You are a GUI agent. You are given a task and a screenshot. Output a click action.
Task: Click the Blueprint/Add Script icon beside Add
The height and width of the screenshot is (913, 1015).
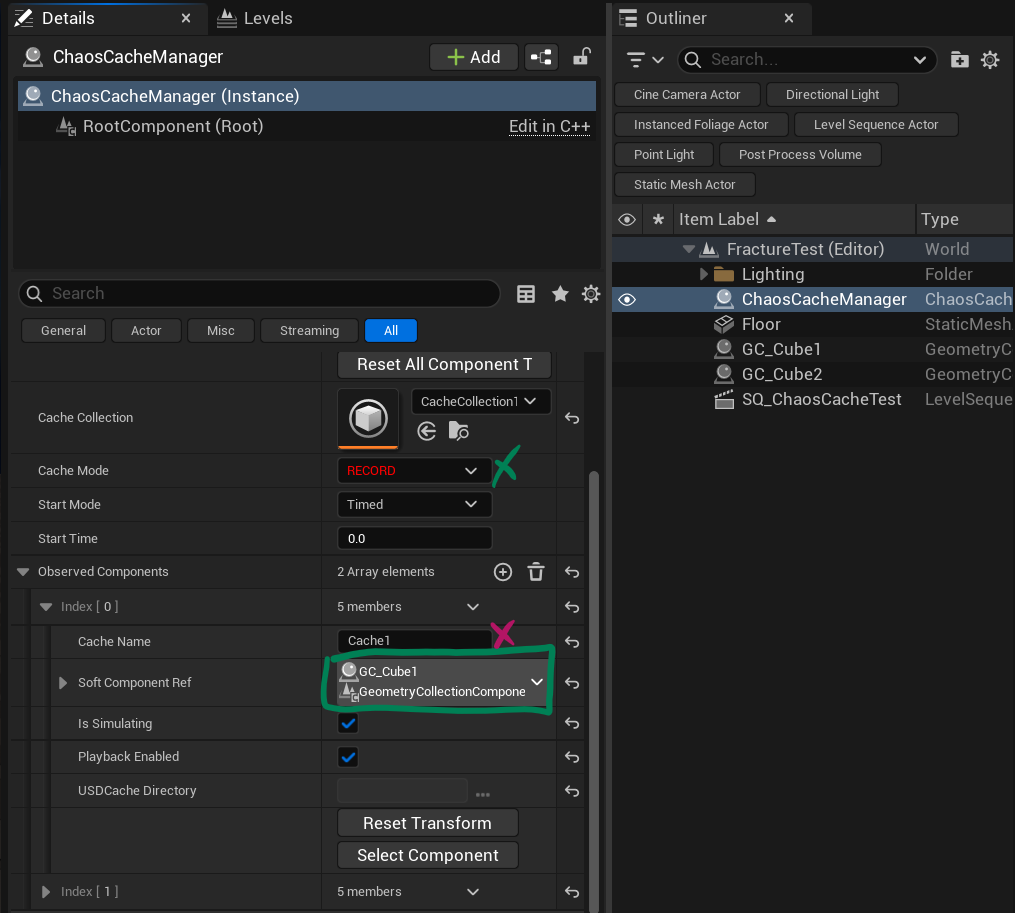tap(541, 57)
